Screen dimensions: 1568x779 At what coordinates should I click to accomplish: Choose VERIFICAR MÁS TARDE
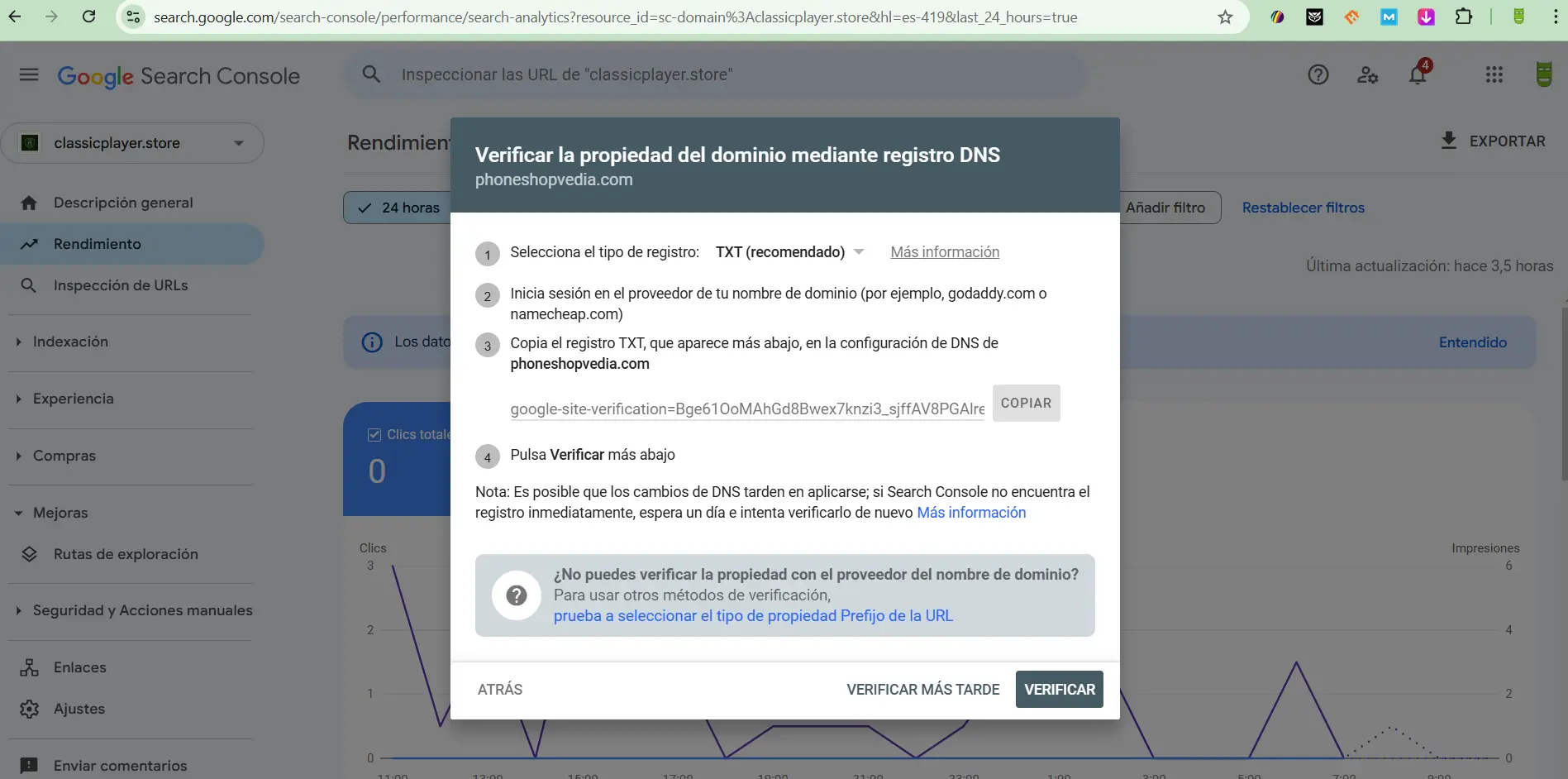pyautogui.click(x=922, y=689)
